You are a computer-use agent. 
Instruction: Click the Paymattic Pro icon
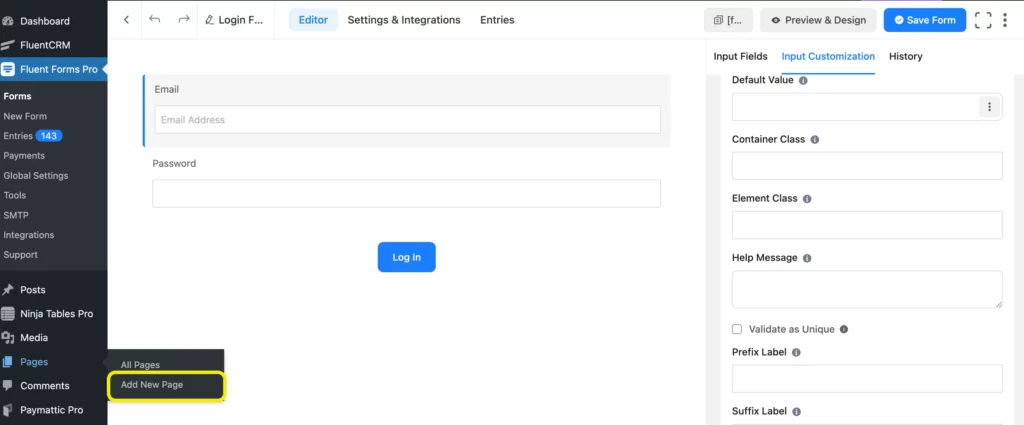click(8, 410)
